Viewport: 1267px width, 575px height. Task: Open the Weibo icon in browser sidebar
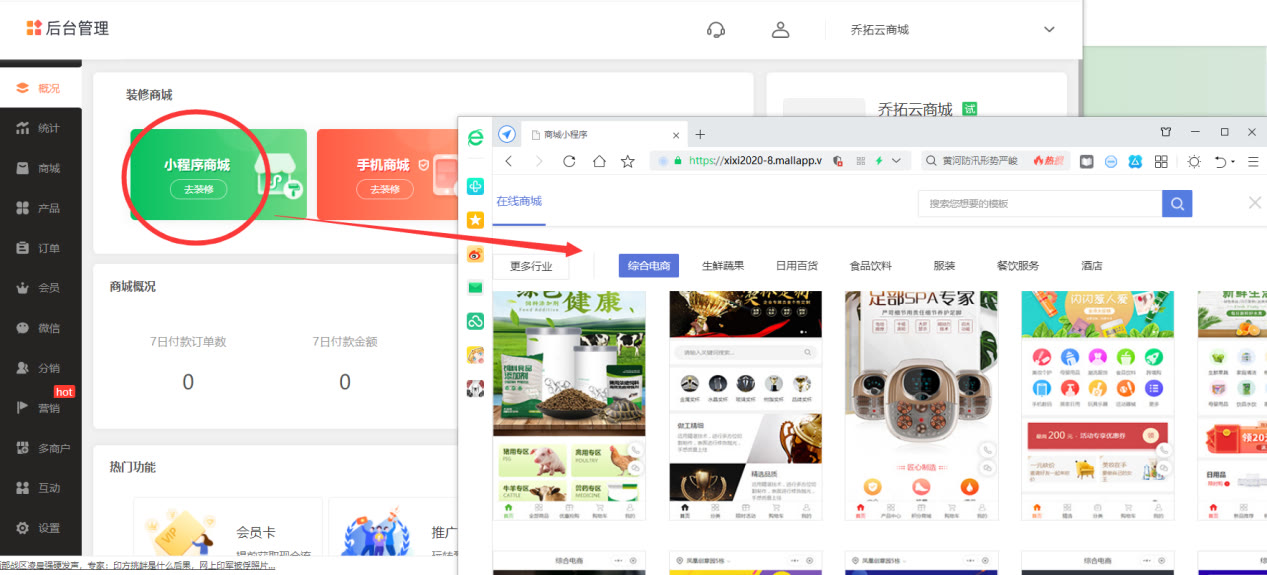tap(476, 254)
